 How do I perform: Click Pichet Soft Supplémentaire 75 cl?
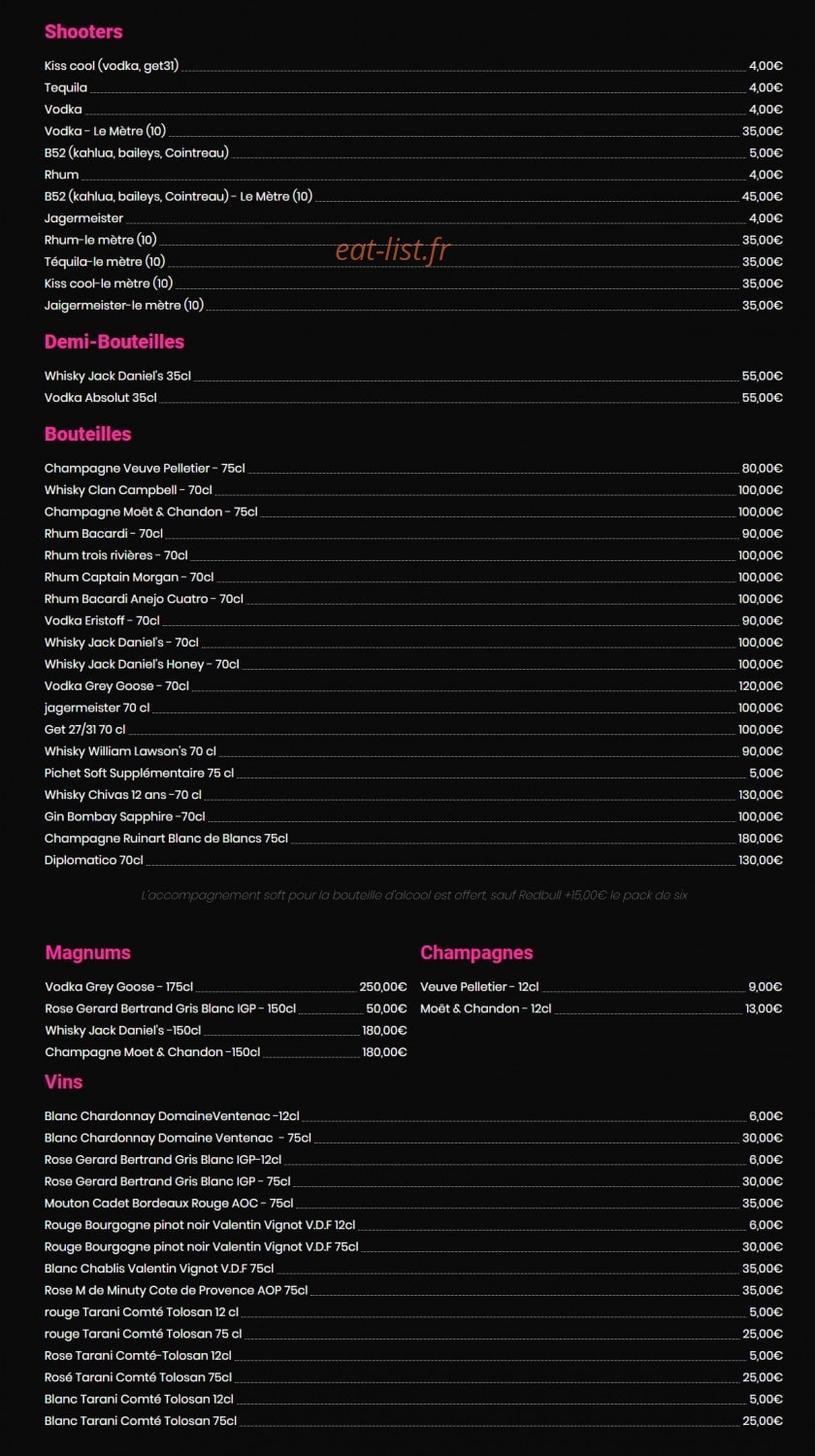[413, 774]
